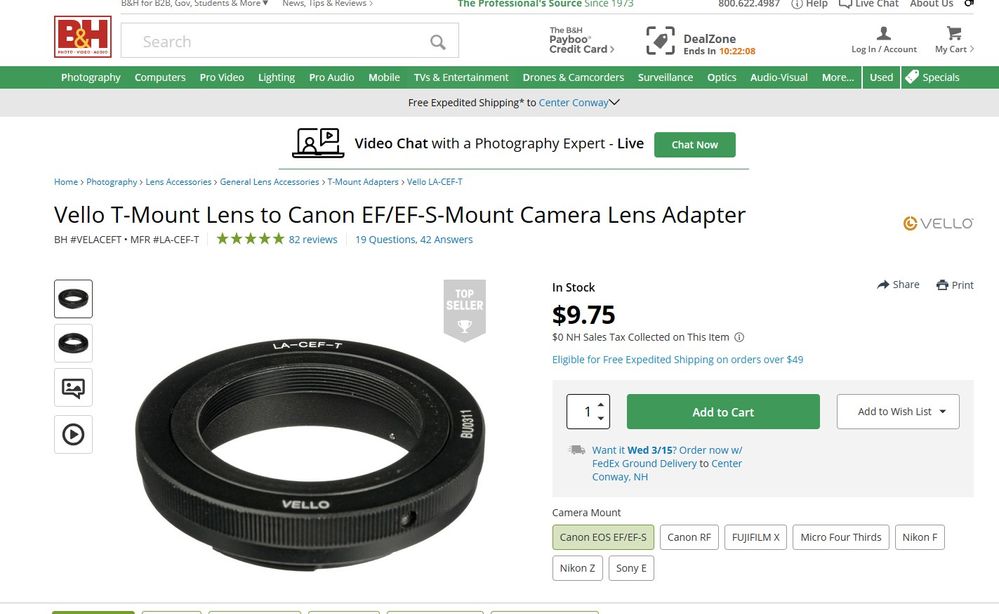Image resolution: width=999 pixels, height=614 pixels.
Task: Open the Computers menu
Action: [x=160, y=77]
